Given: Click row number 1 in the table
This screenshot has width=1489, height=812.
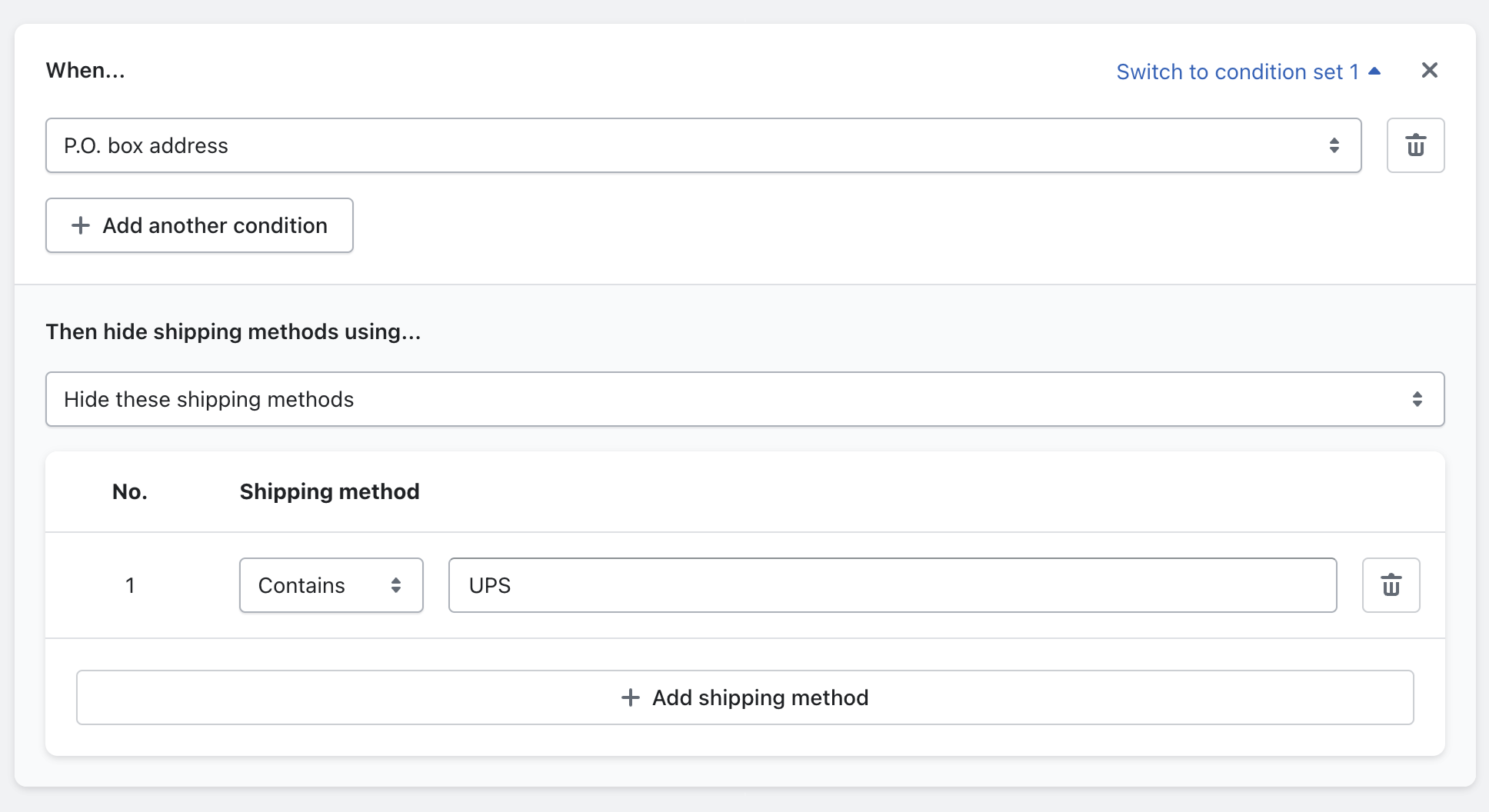Looking at the screenshot, I should (x=130, y=585).
